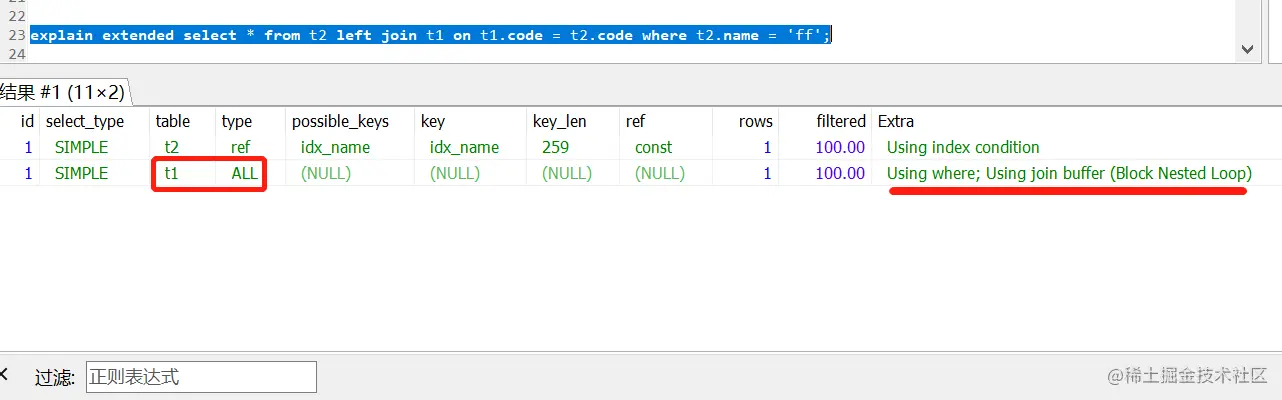1282x400 pixels.
Task: Select (NULL) in the key_len column
Action: pyautogui.click(x=567, y=173)
